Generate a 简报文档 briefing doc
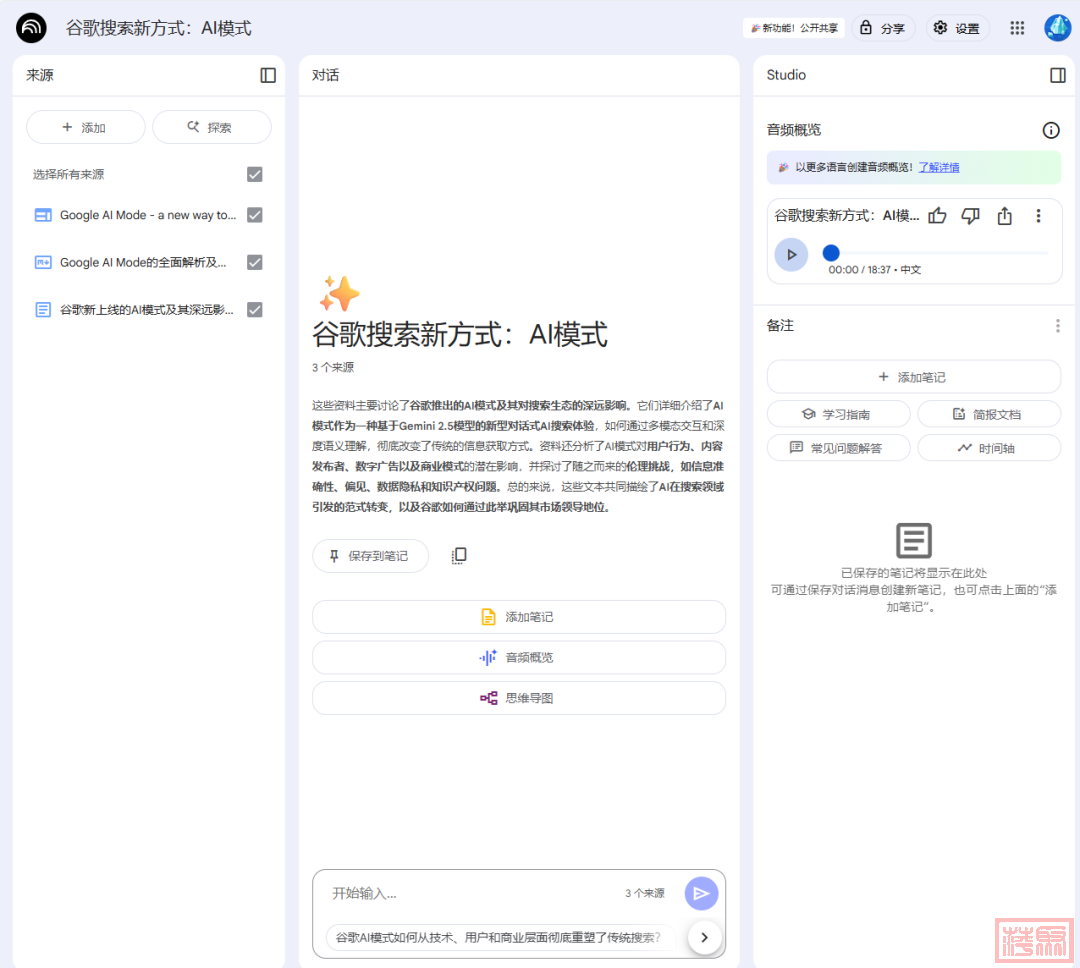This screenshot has width=1080, height=968. click(x=989, y=415)
